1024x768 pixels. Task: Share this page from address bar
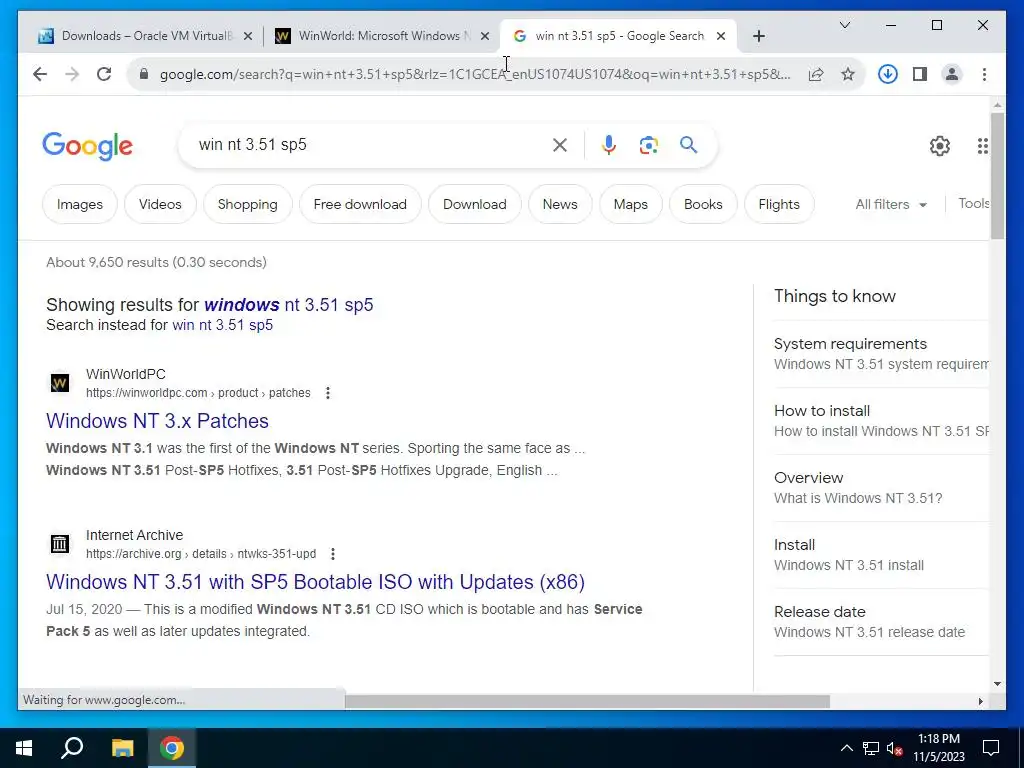816,74
